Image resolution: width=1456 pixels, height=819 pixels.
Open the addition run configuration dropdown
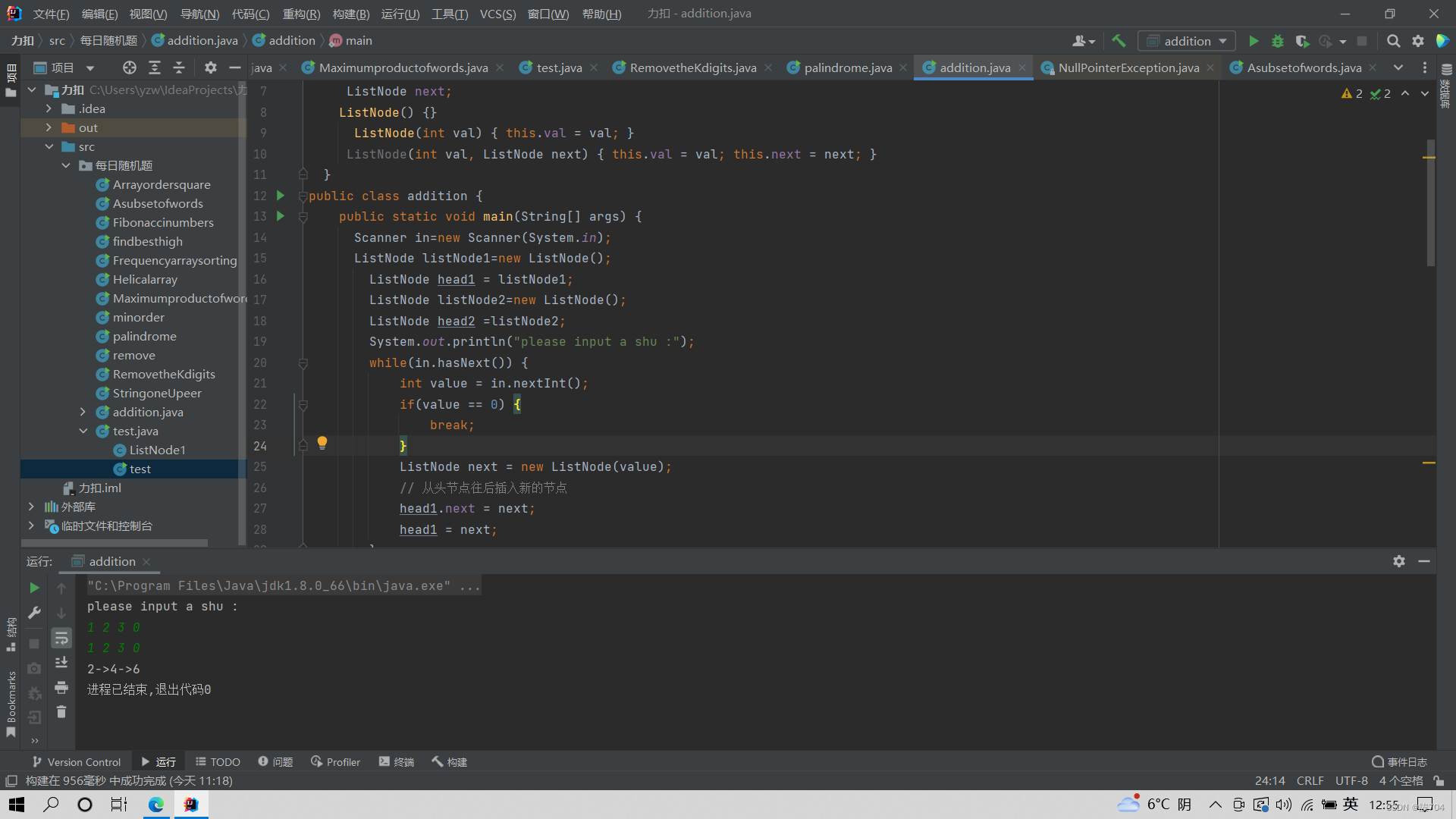pyautogui.click(x=1188, y=41)
